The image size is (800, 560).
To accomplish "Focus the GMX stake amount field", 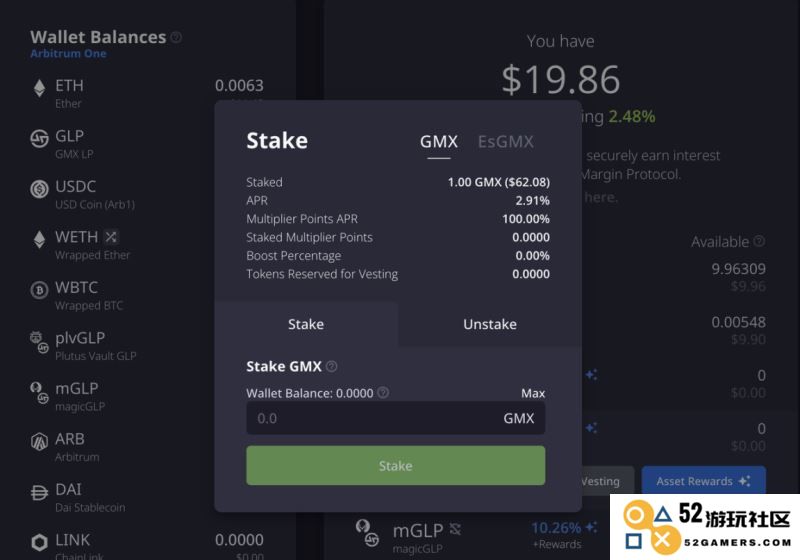I will click(395, 418).
